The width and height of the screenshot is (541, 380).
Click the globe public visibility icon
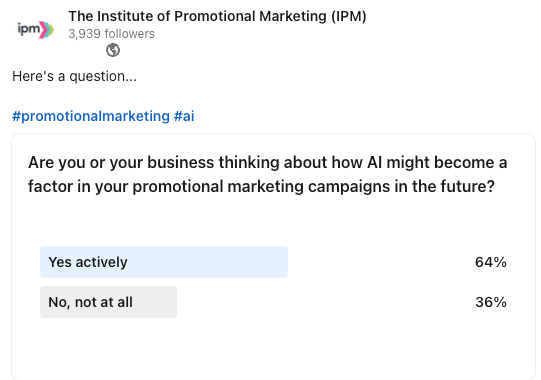[113, 50]
